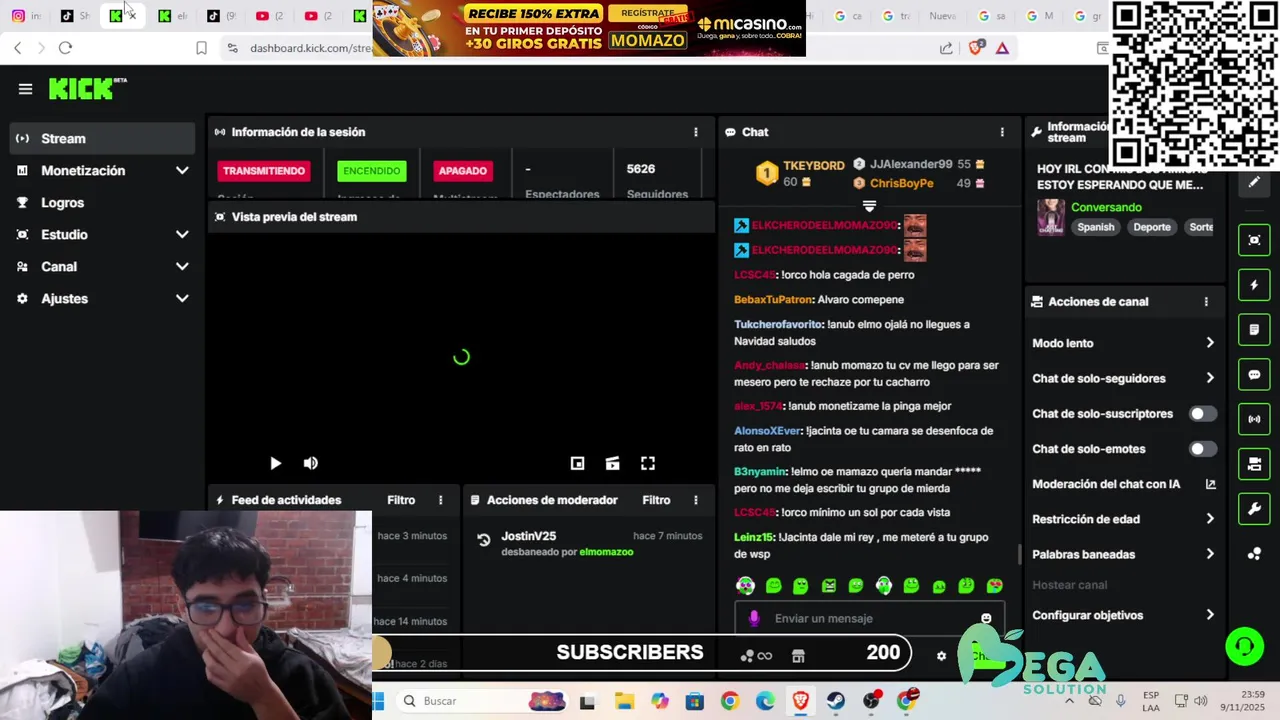The height and width of the screenshot is (720, 1280).
Task: Bookmark the page with bookmark icon
Action: [x=201, y=48]
